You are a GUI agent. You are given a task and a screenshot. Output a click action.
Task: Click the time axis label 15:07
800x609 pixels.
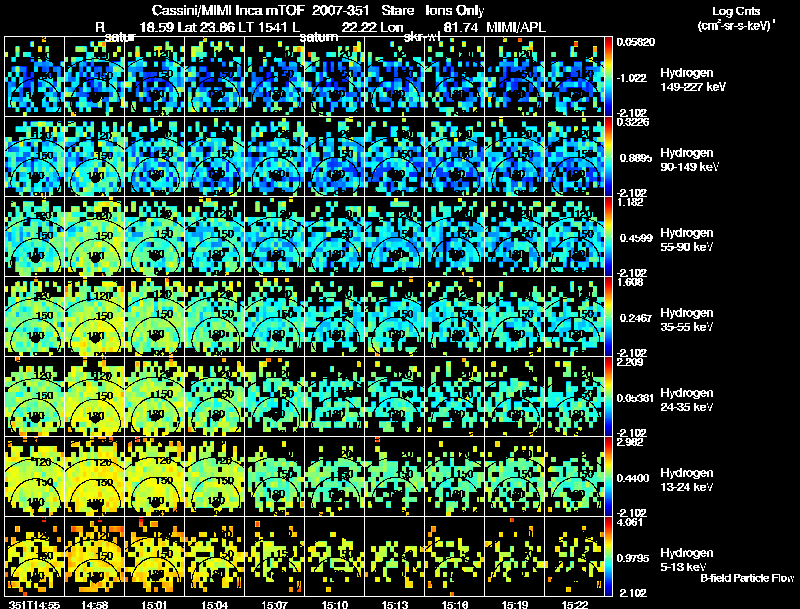click(274, 605)
